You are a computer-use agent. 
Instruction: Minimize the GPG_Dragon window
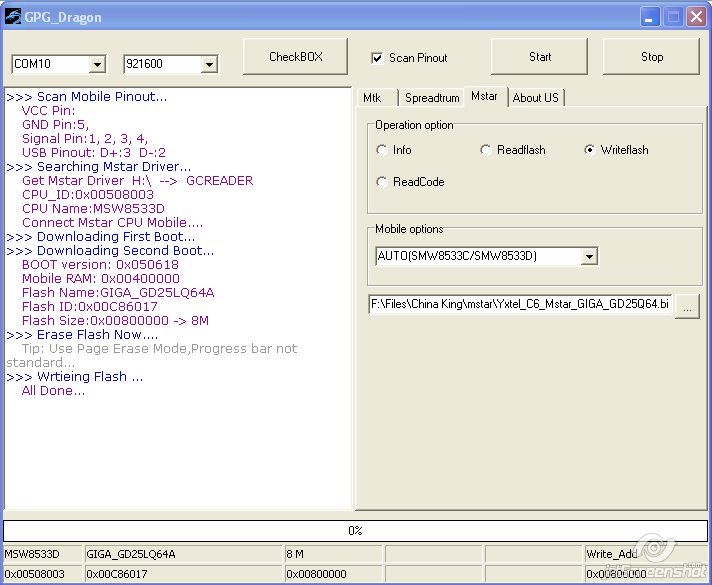(650, 17)
